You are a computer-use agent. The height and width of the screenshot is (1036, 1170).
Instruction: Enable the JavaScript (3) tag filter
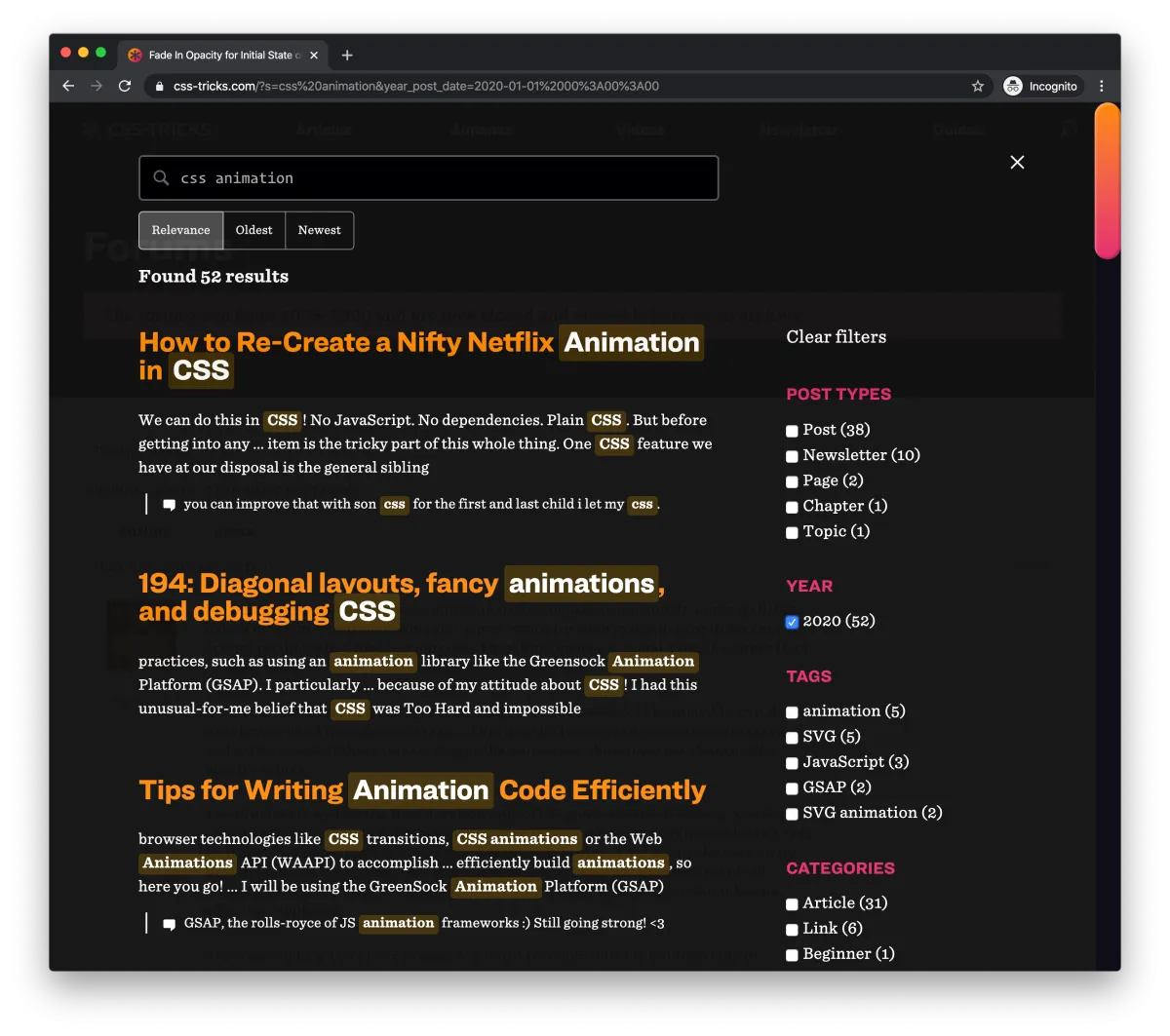[x=792, y=763]
